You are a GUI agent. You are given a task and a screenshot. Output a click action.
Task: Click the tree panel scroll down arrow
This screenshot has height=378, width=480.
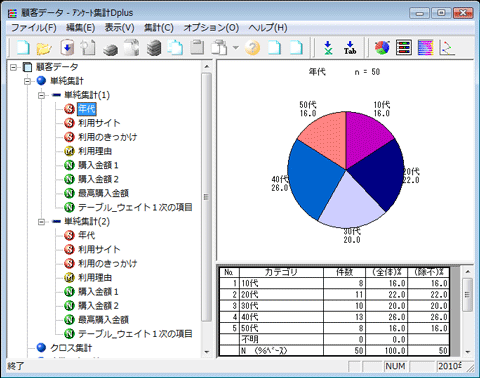point(207,352)
